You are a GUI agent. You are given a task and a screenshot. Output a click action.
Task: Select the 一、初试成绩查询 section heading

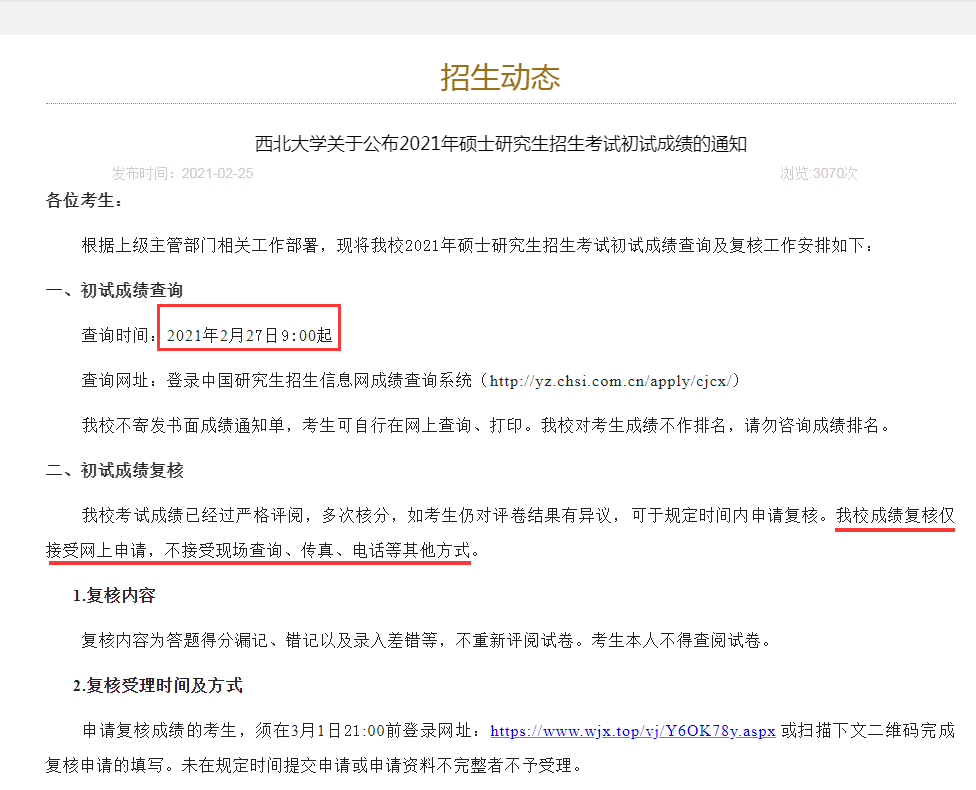114,290
